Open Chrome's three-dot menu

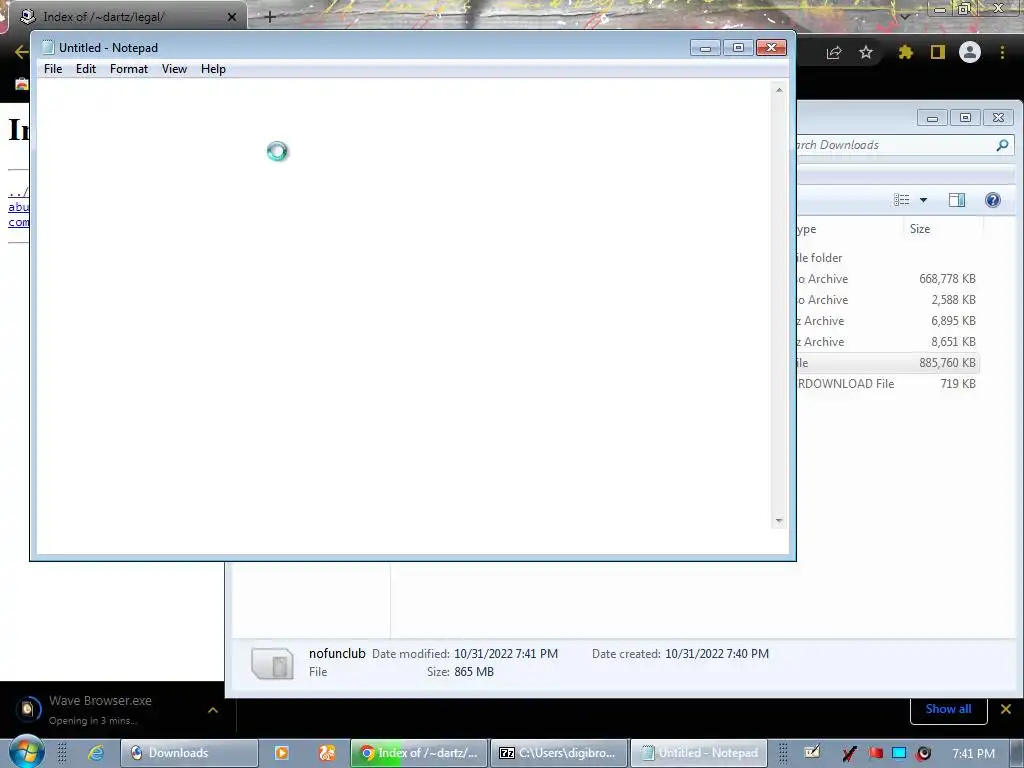point(1002,52)
